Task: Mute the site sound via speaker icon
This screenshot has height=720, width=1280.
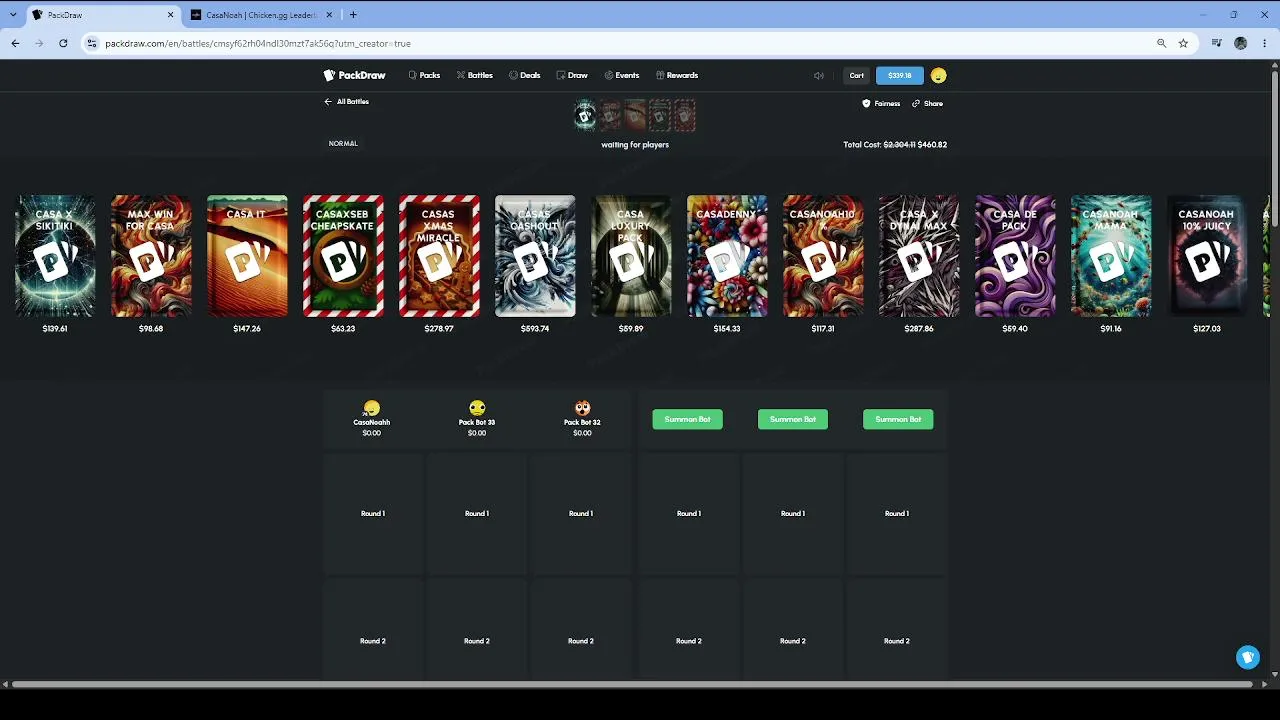Action: [x=819, y=75]
